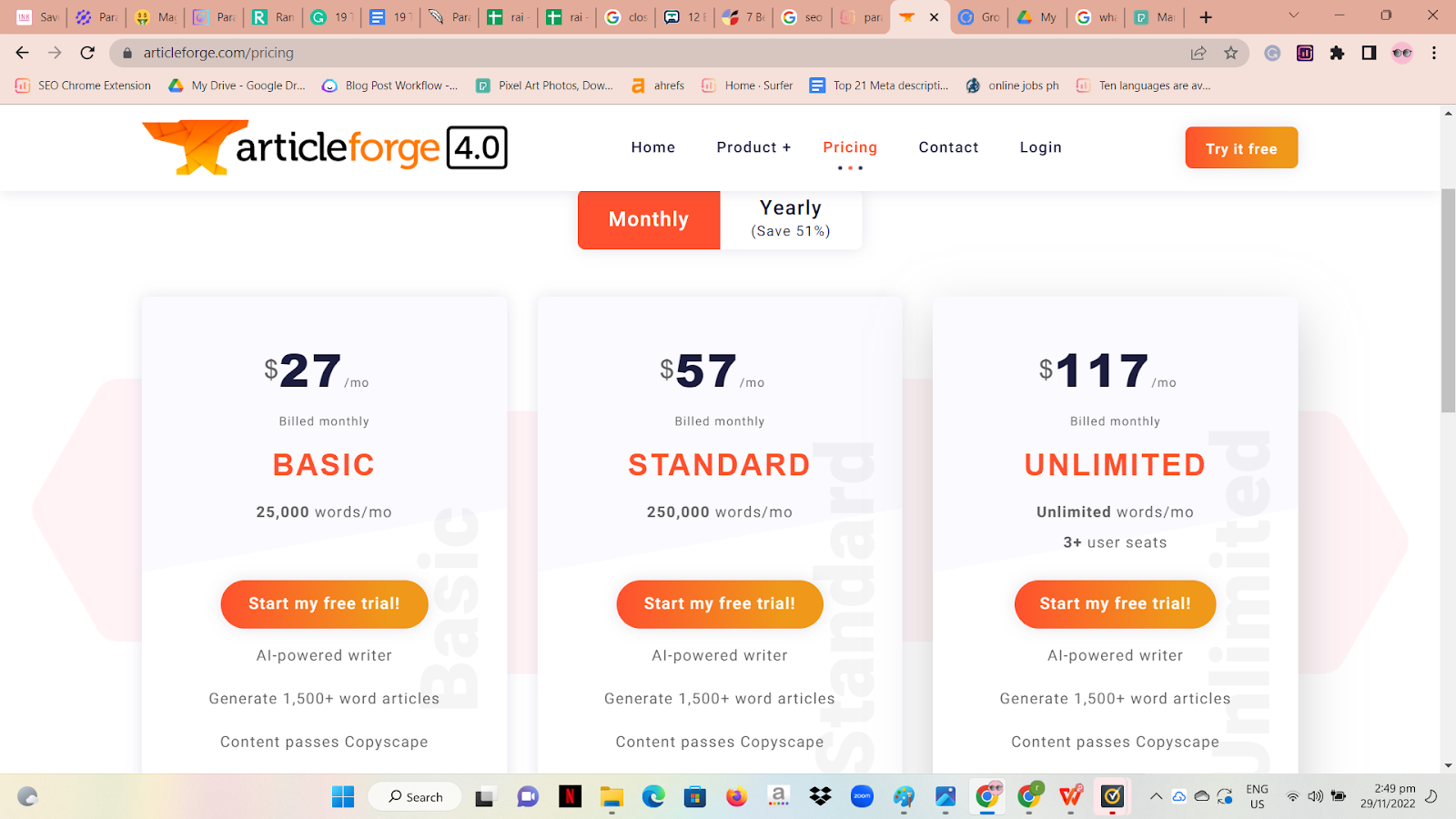Open the ahrefs bookmark

coord(658,86)
